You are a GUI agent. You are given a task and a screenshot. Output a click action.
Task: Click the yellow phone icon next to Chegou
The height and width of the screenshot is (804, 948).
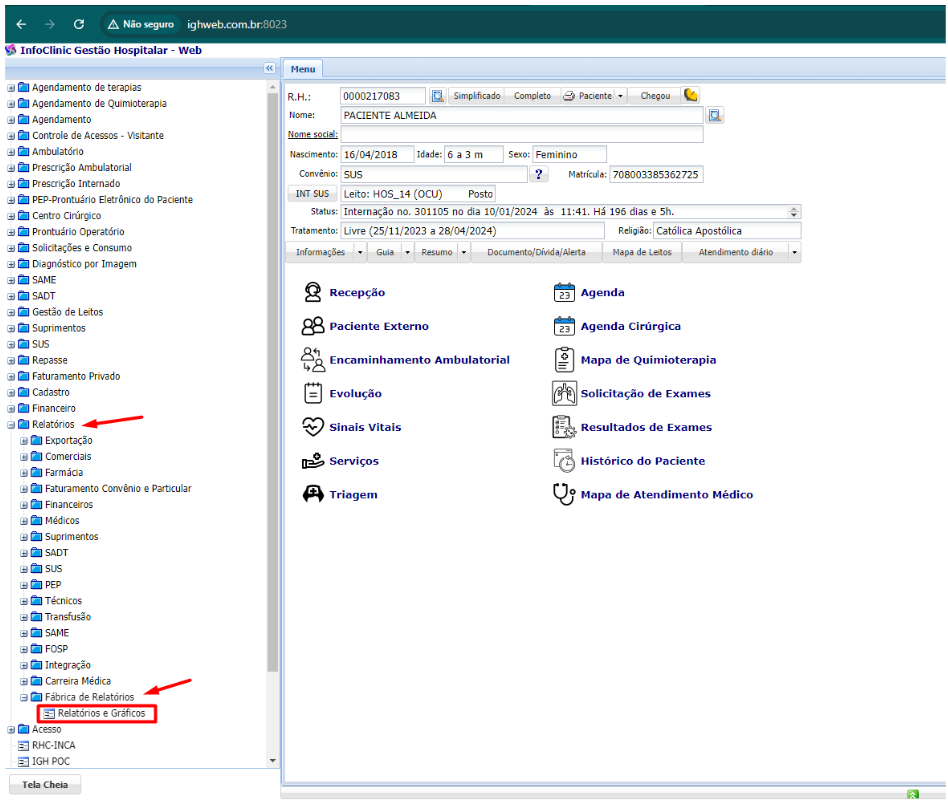coord(690,95)
